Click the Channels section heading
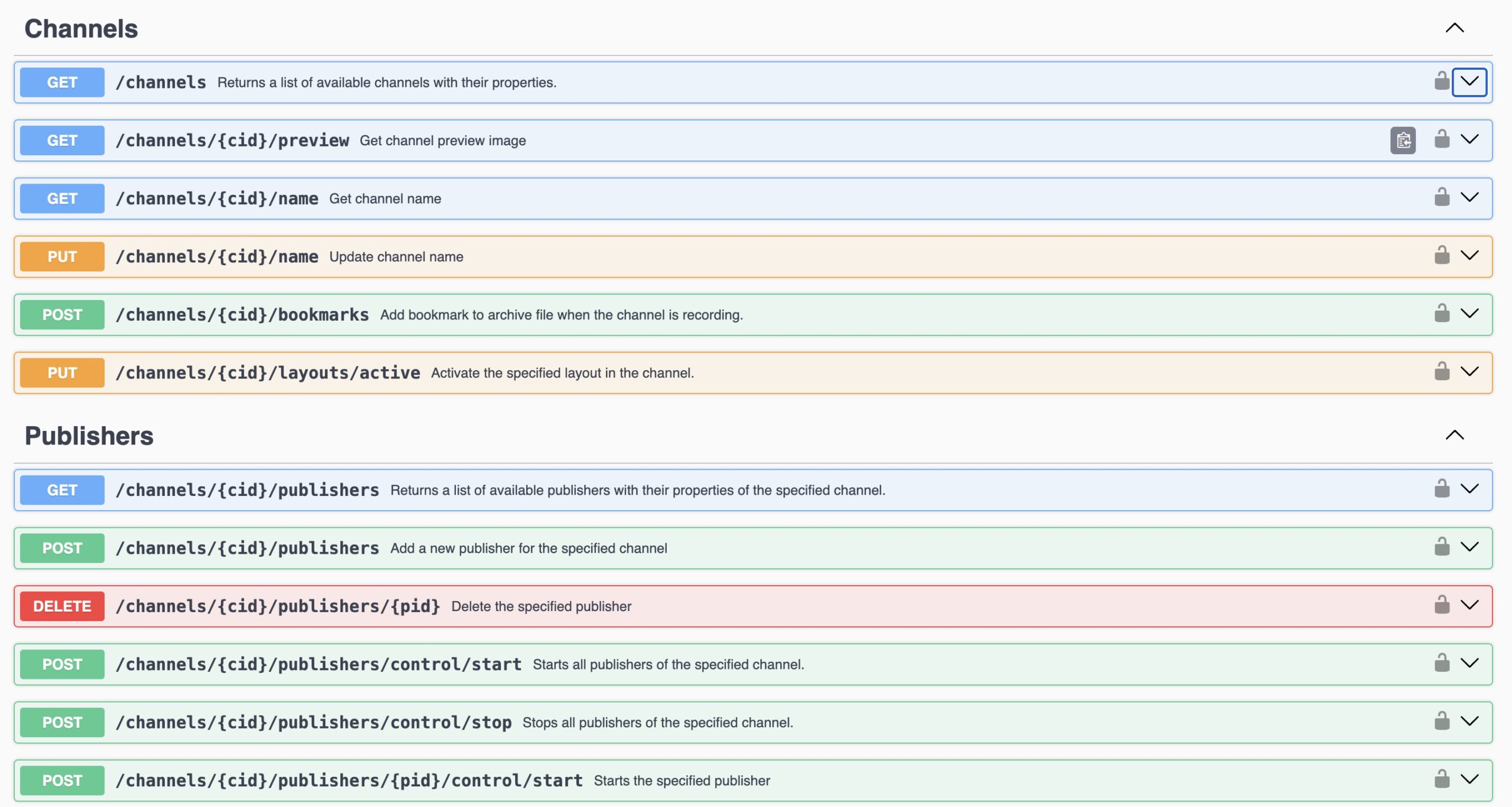This screenshot has height=807, width=1512. [x=81, y=29]
